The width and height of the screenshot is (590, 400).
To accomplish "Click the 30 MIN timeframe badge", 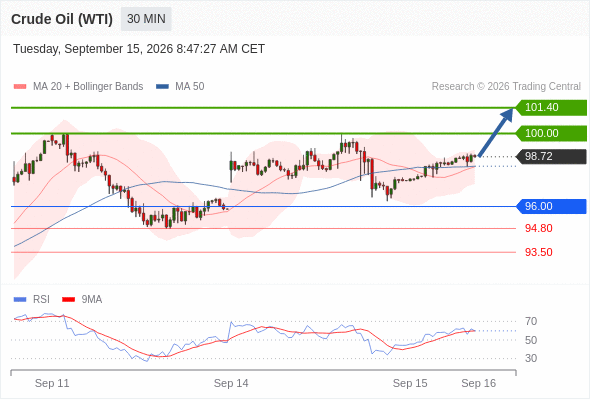I will click(146, 19).
